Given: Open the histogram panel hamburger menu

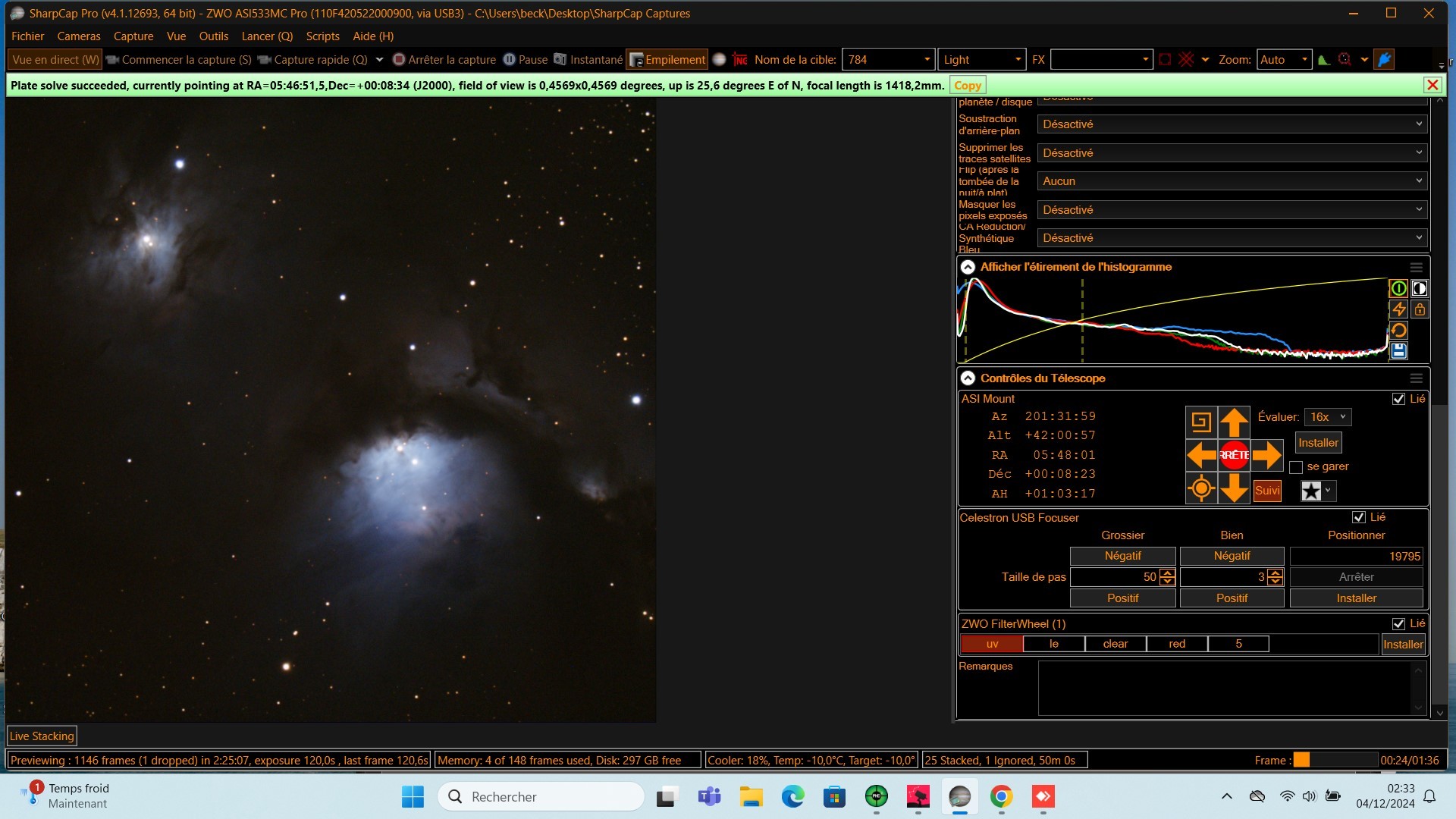Looking at the screenshot, I should (1416, 267).
